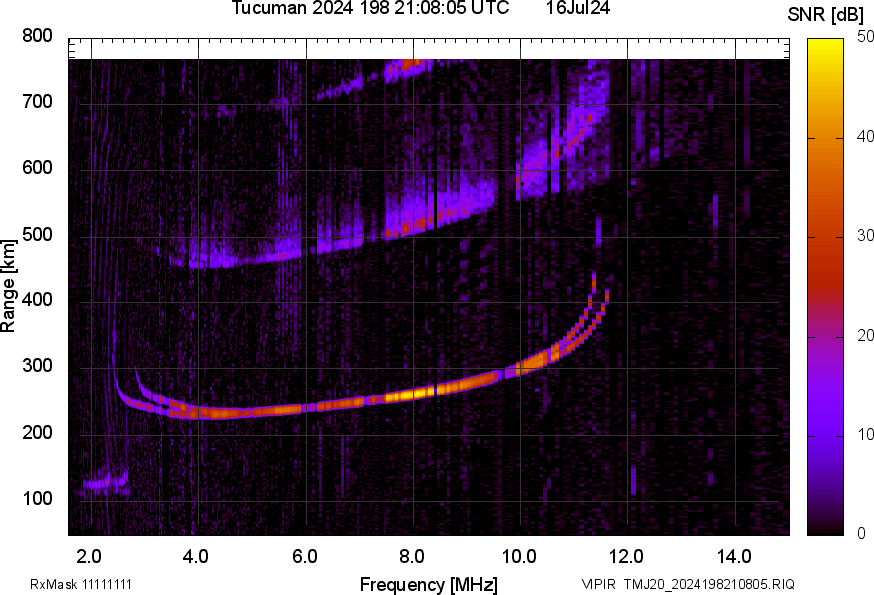Click the range tick label '600'
The height and width of the screenshot is (595, 874).
tap(37, 168)
